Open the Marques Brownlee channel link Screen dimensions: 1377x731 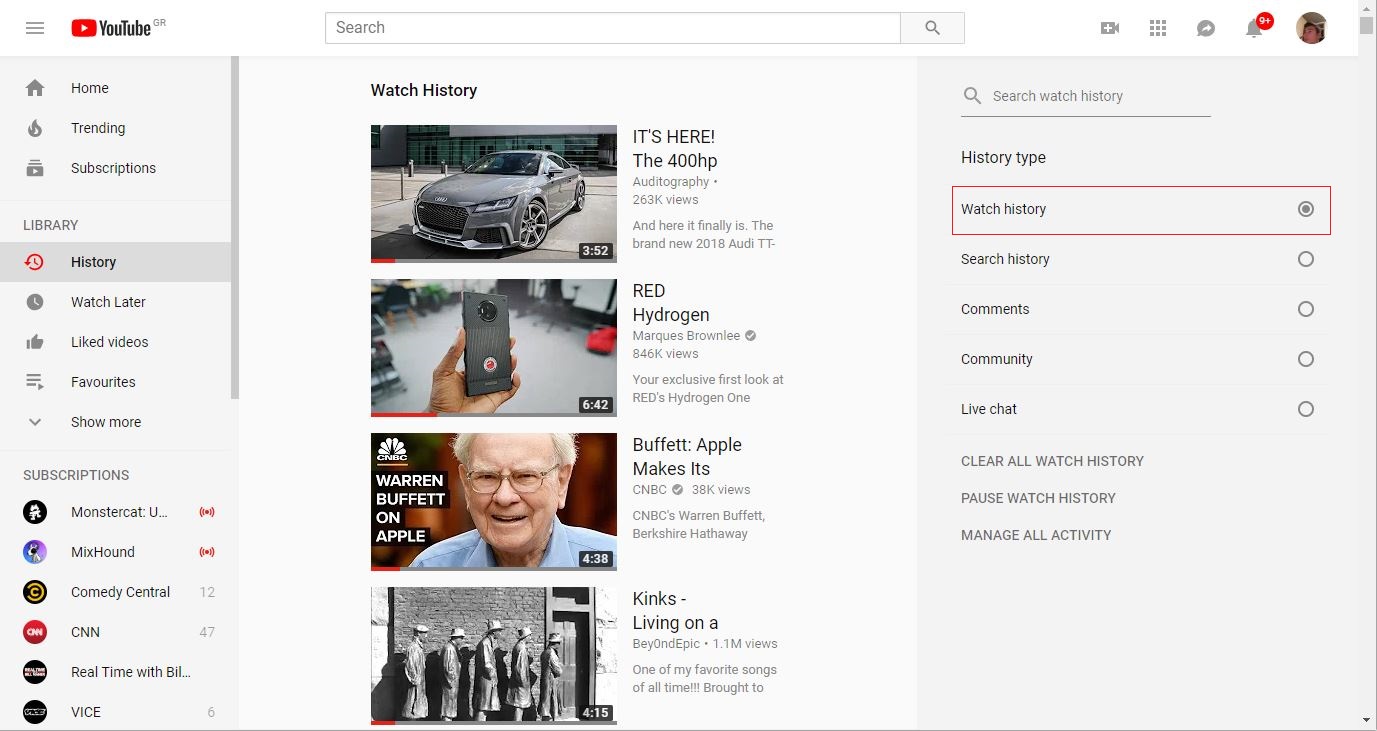[686, 336]
